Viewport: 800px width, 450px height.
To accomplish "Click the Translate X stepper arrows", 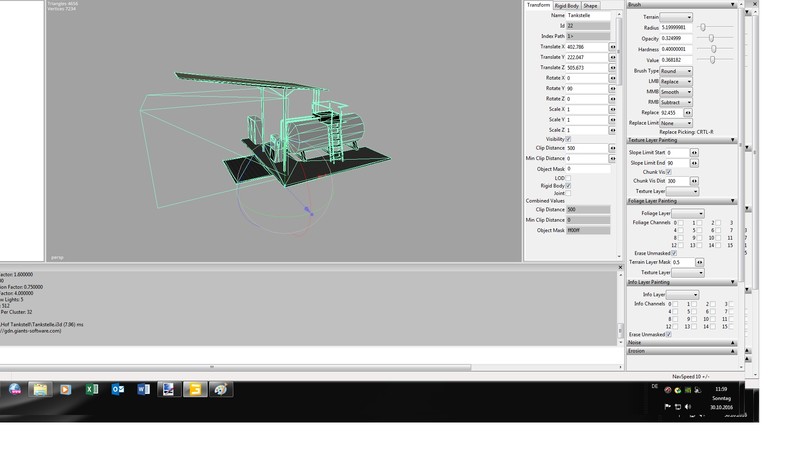I will pos(611,47).
